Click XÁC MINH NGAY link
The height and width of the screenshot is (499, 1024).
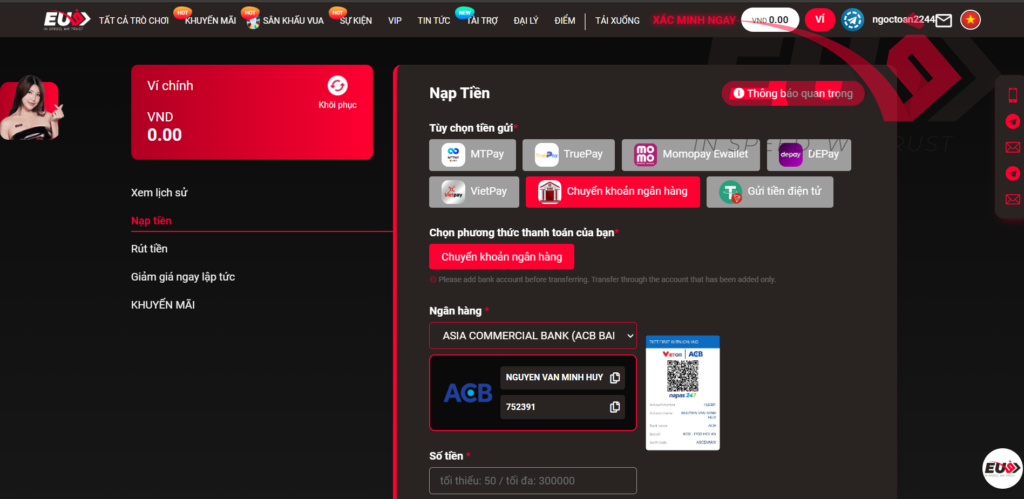pyautogui.click(x=694, y=20)
